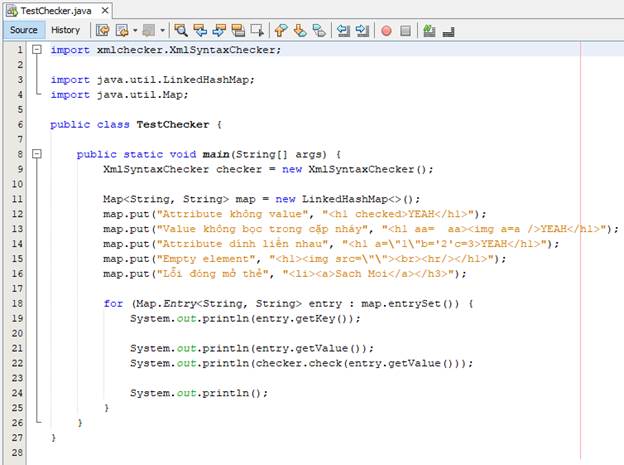Uncomment selected lines icon

tap(448, 32)
